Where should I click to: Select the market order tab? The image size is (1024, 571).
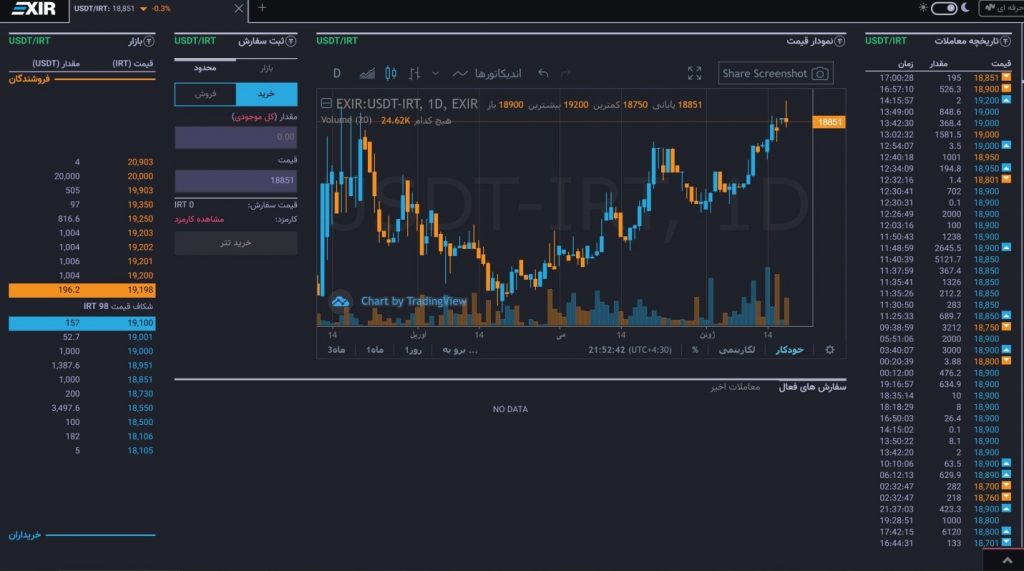click(266, 68)
